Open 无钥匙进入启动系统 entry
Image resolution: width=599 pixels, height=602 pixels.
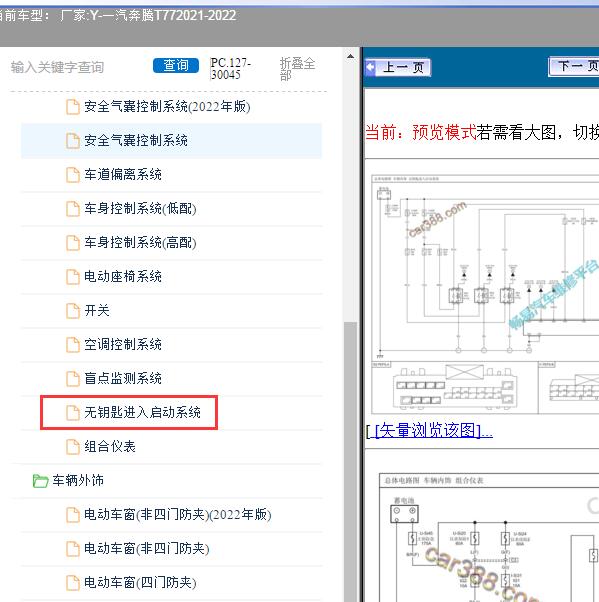142,412
